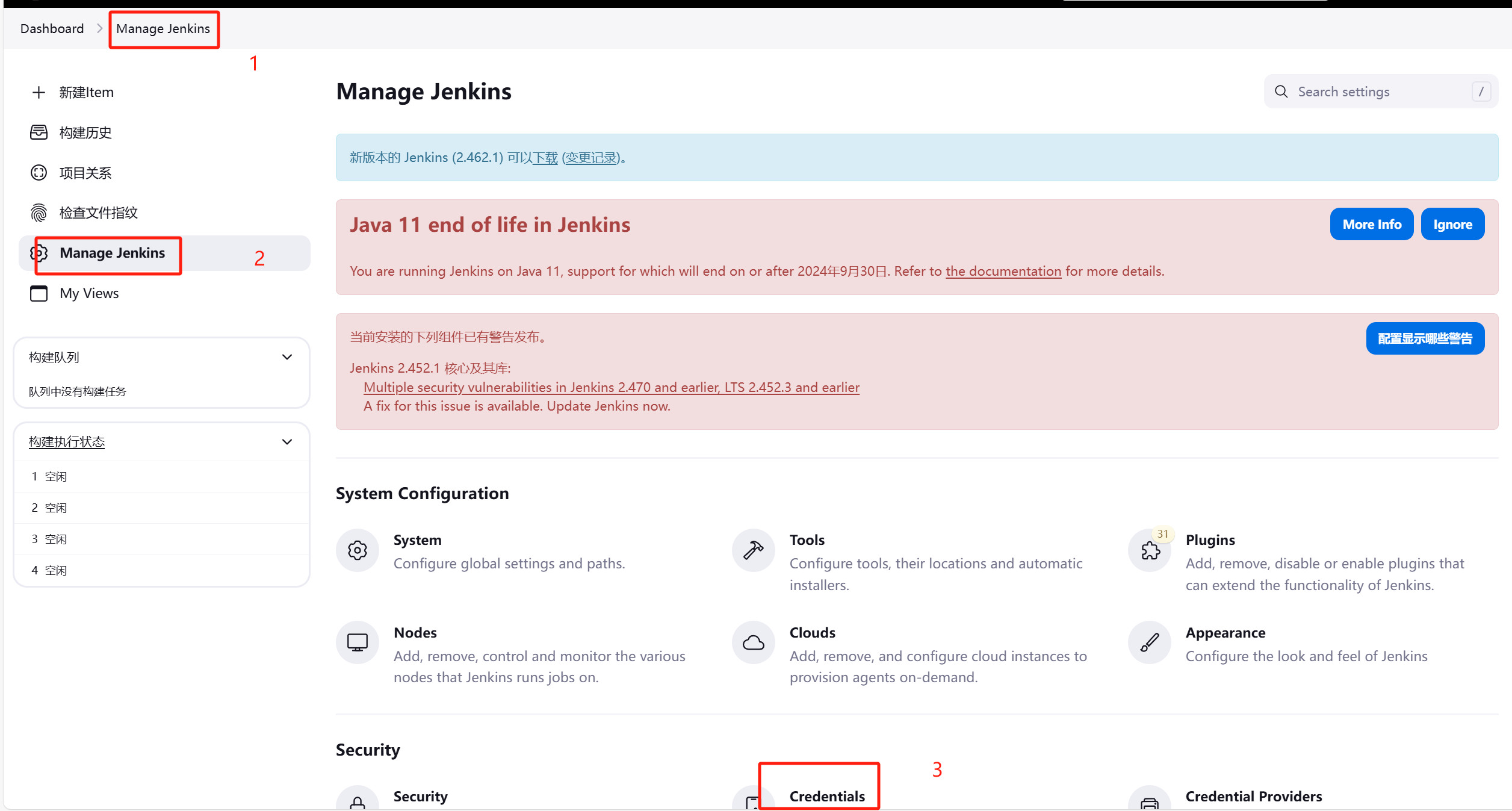This screenshot has width=1512, height=811.
Task: Click the gear icon next to Manage Jenkins
Action: 39,253
